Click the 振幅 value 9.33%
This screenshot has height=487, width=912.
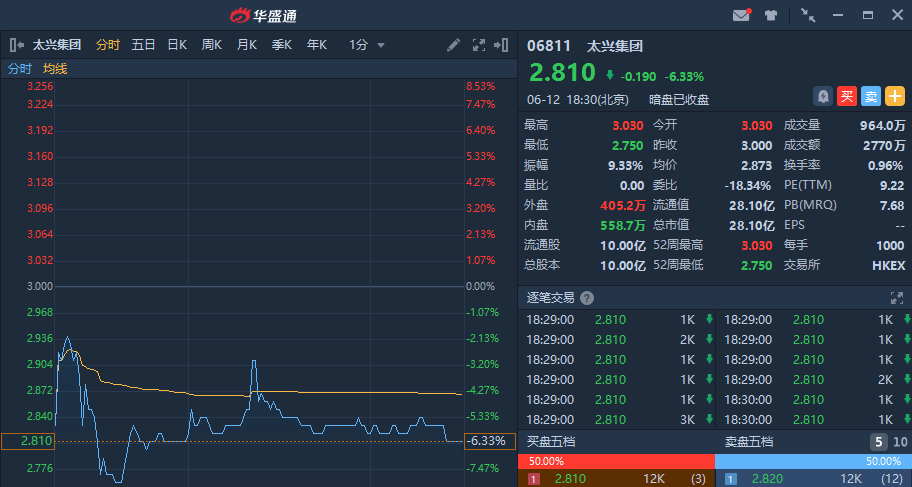coord(626,166)
